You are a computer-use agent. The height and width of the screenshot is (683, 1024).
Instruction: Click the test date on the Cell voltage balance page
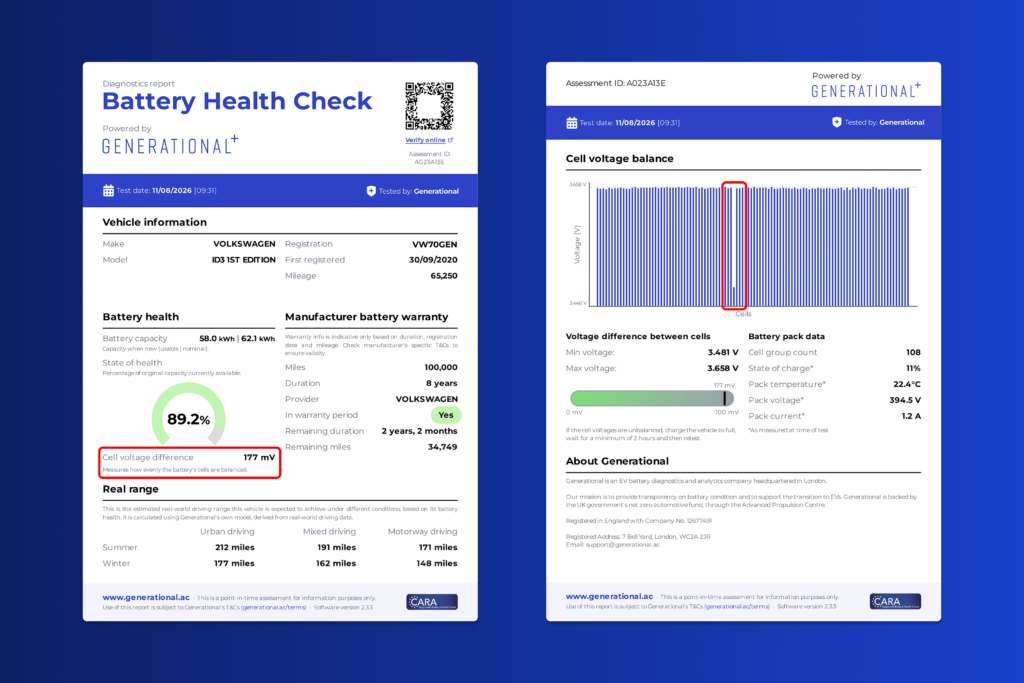[x=630, y=123]
